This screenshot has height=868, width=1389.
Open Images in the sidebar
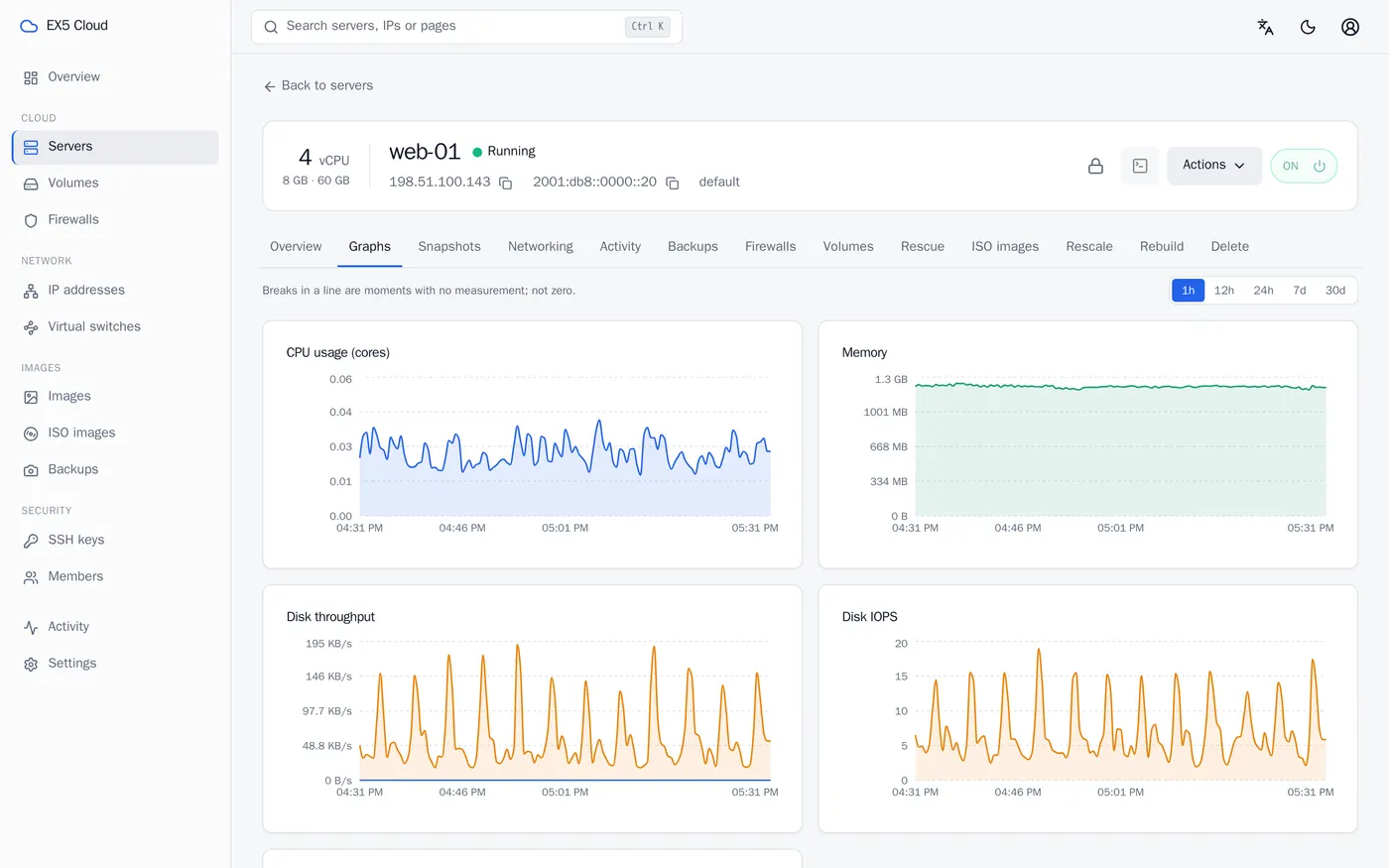point(115,397)
